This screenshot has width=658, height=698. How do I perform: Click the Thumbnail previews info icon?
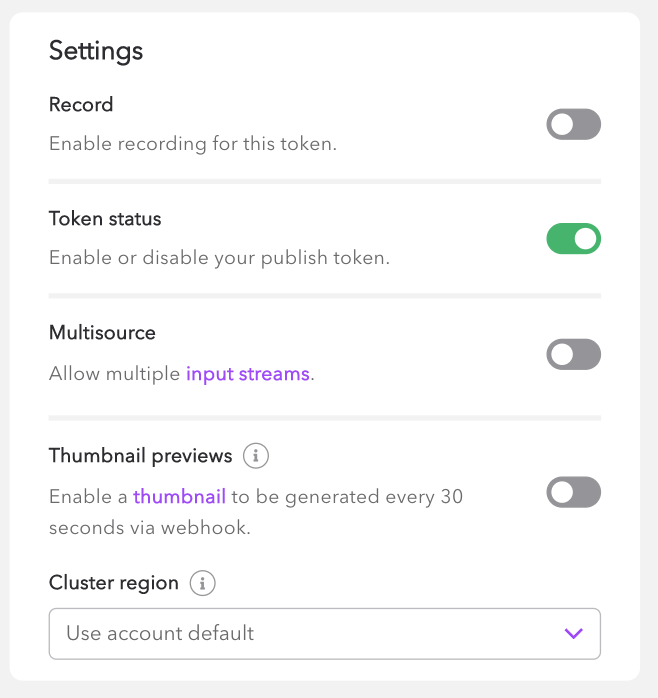click(256, 457)
